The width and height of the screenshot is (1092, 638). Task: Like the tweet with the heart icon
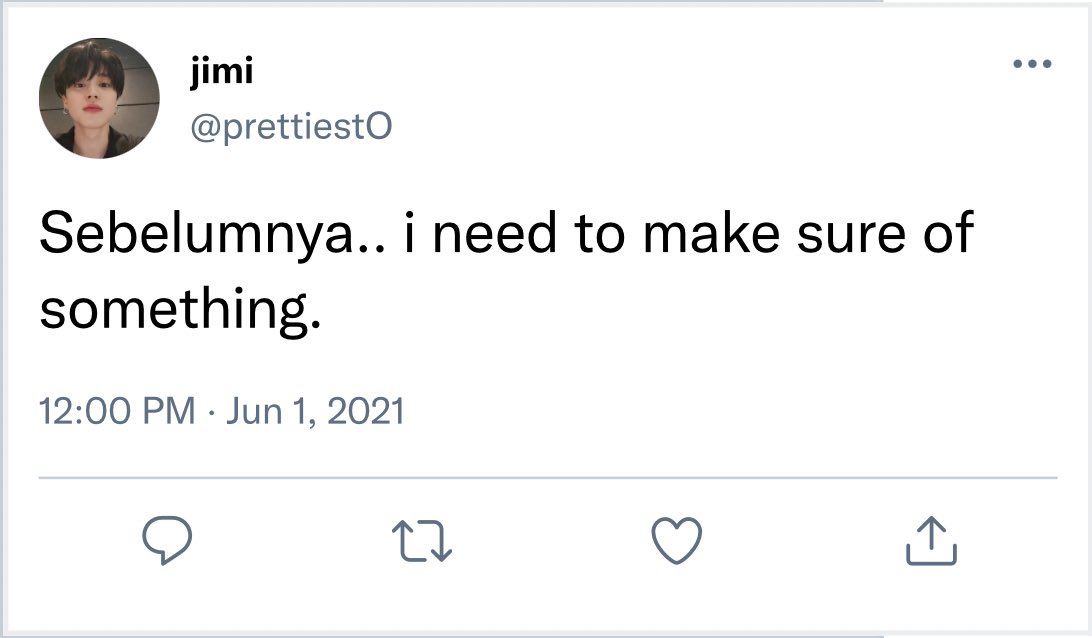(x=677, y=540)
